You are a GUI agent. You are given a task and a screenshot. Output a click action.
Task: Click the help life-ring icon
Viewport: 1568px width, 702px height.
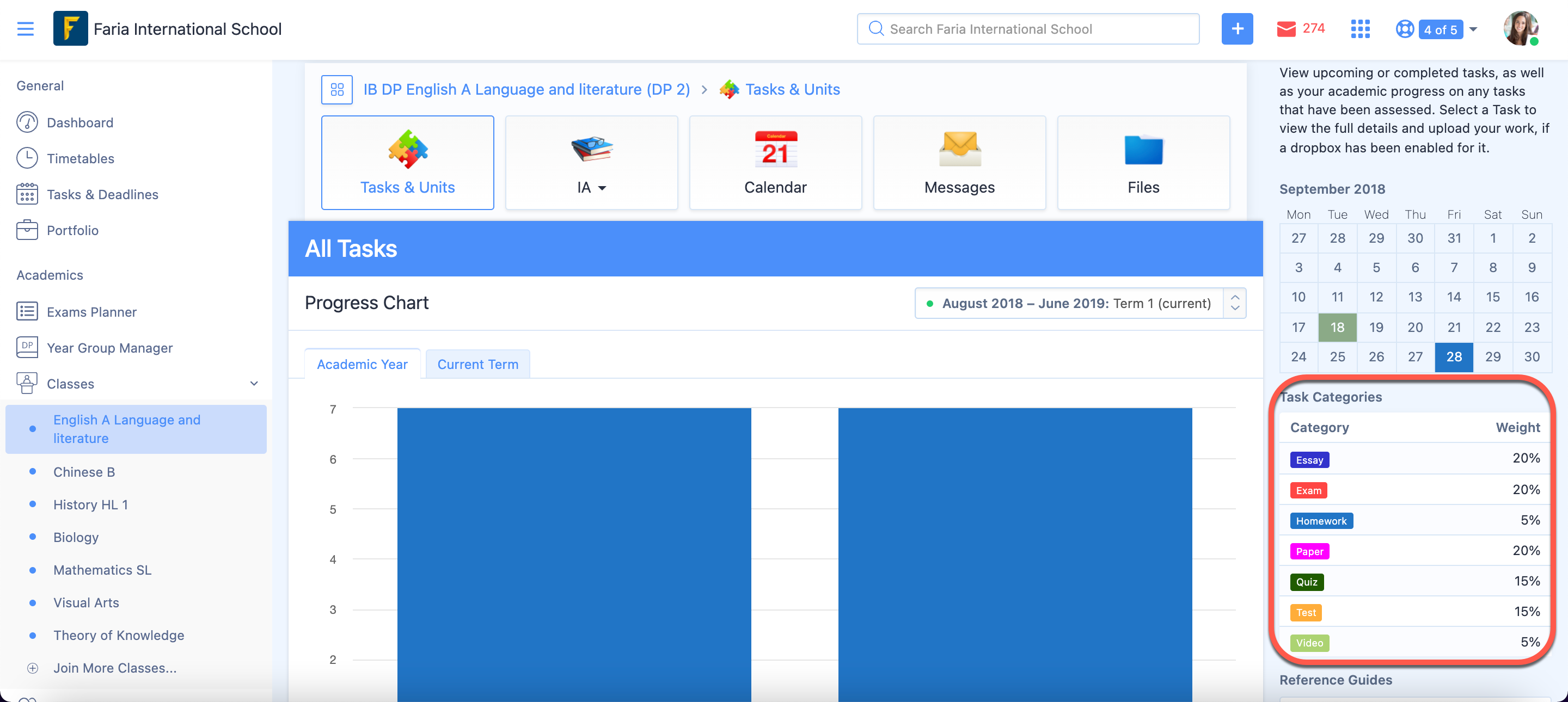point(1404,29)
